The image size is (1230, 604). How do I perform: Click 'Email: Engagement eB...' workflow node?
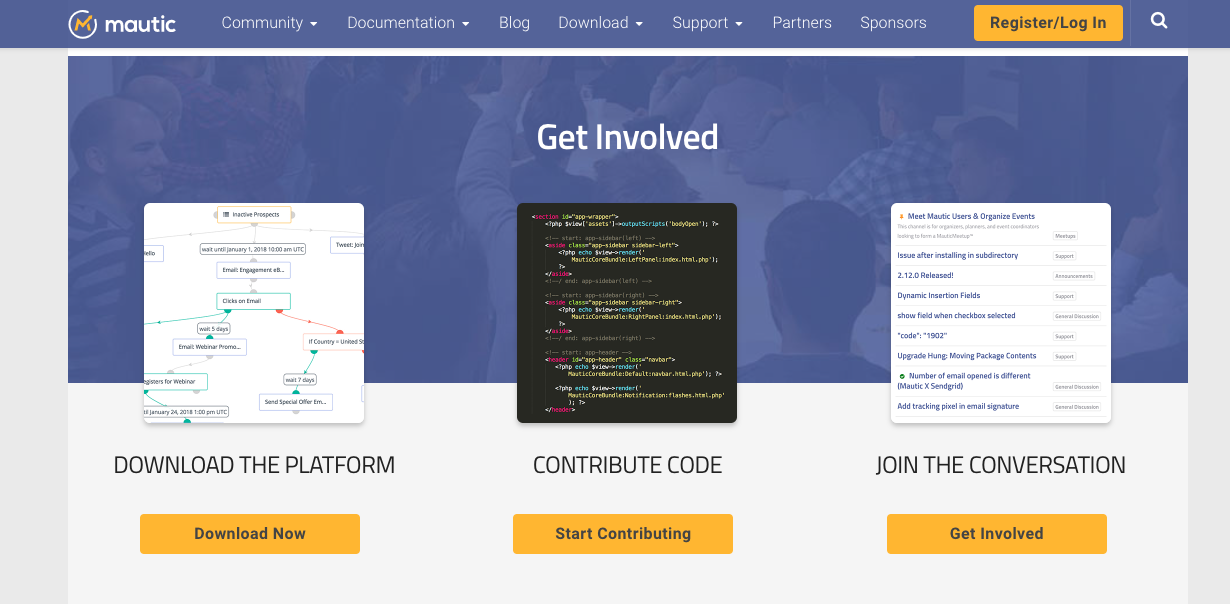click(254, 270)
